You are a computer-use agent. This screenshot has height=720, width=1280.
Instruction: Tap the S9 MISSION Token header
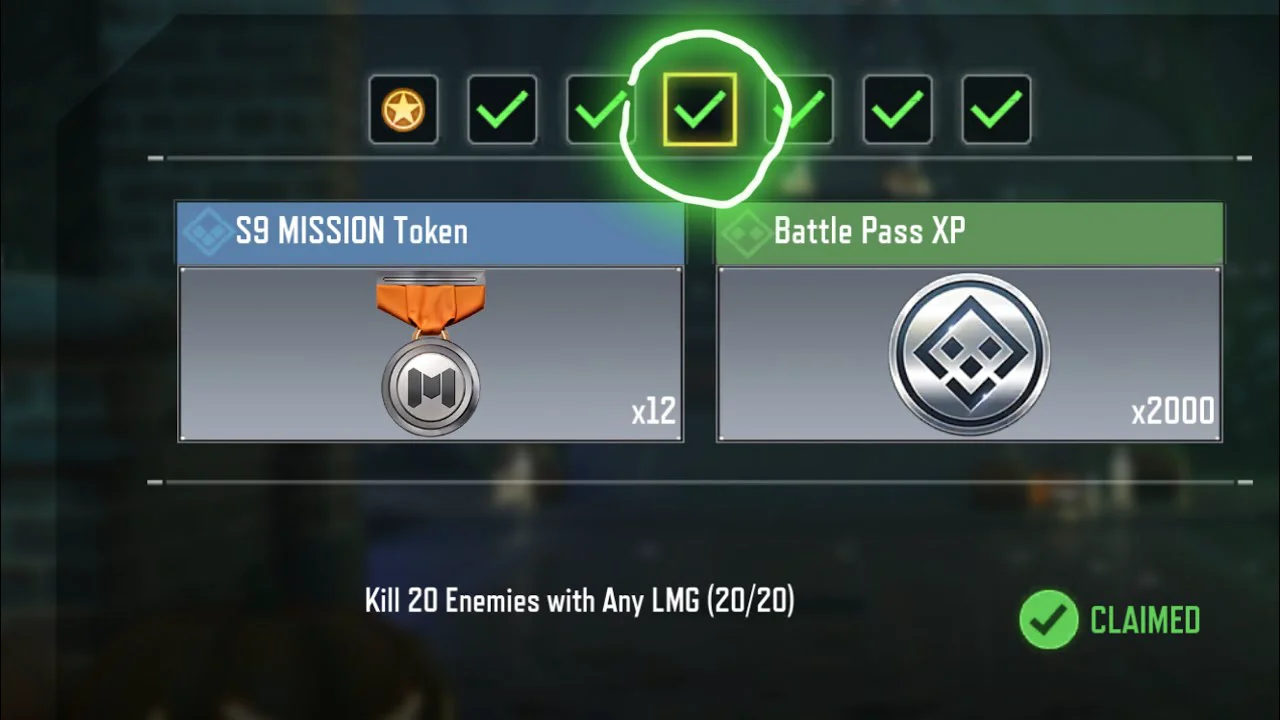431,233
